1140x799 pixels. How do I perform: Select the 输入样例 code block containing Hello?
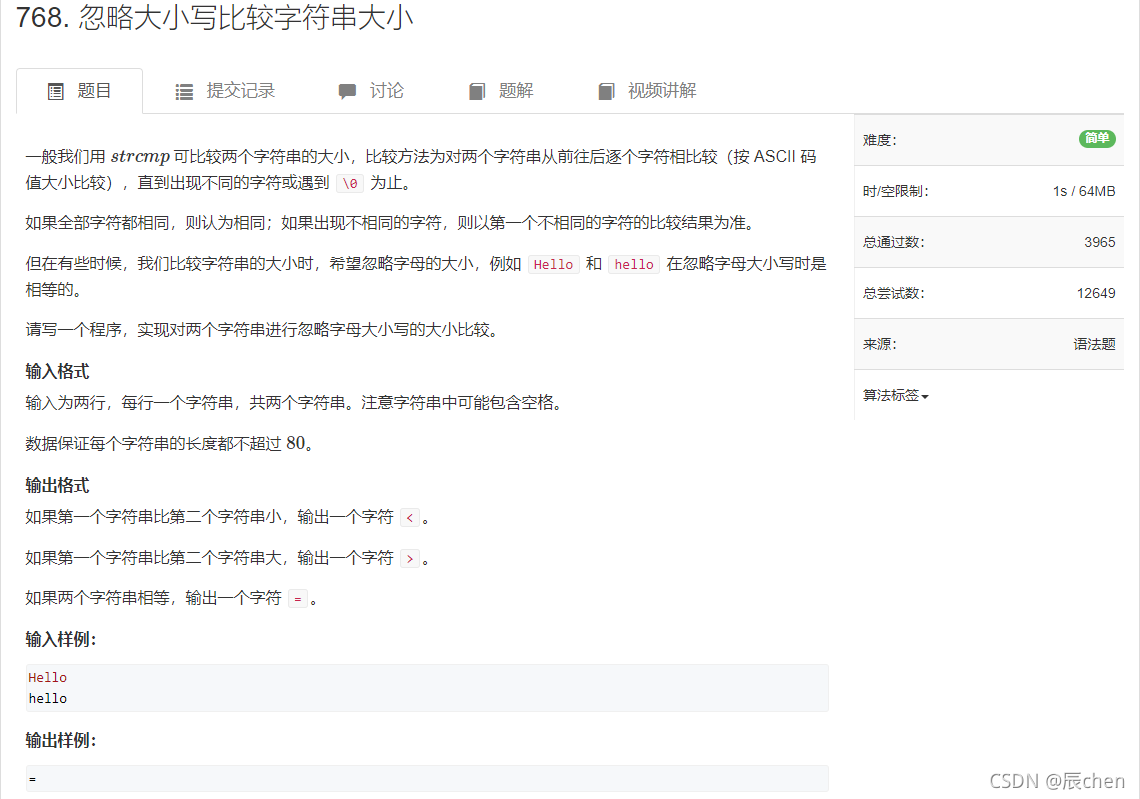coord(427,688)
